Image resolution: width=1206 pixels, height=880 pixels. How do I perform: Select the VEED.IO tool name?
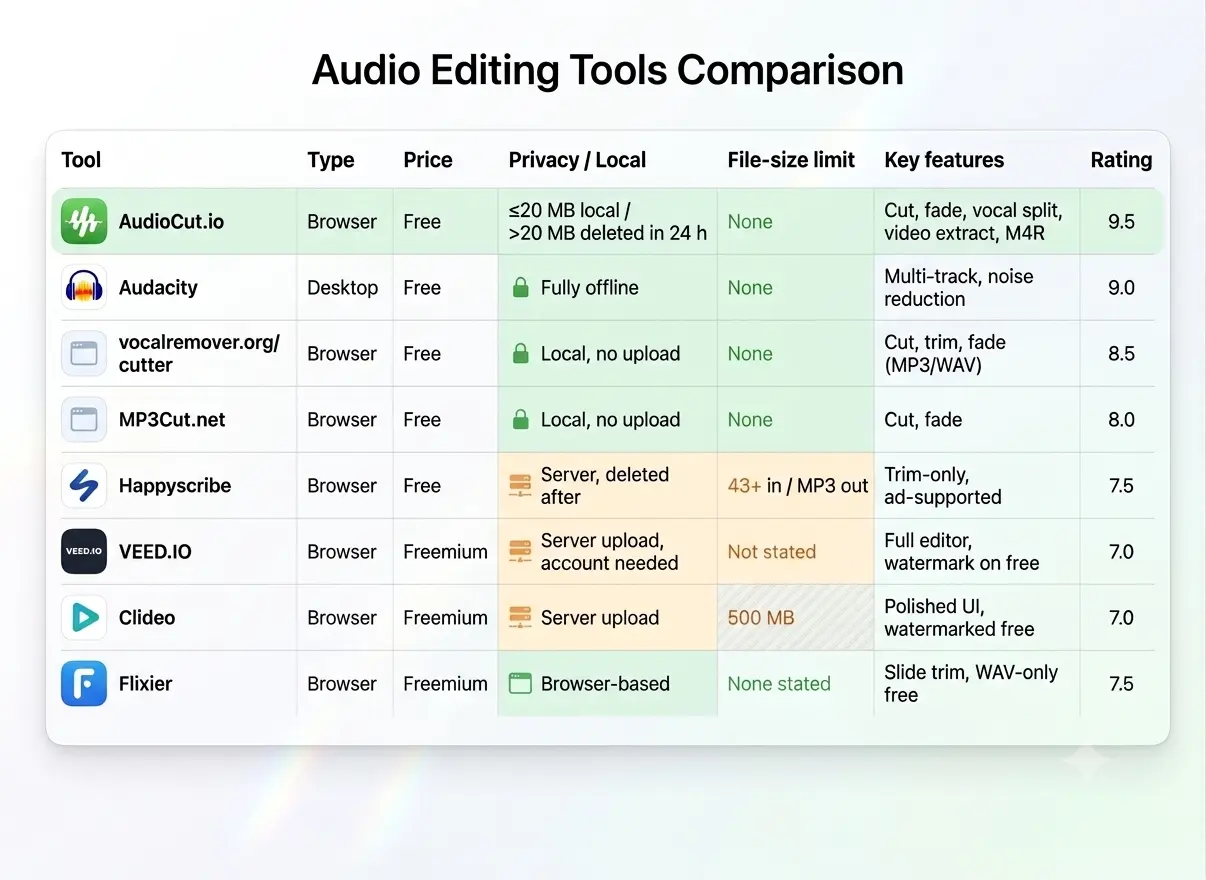click(155, 552)
